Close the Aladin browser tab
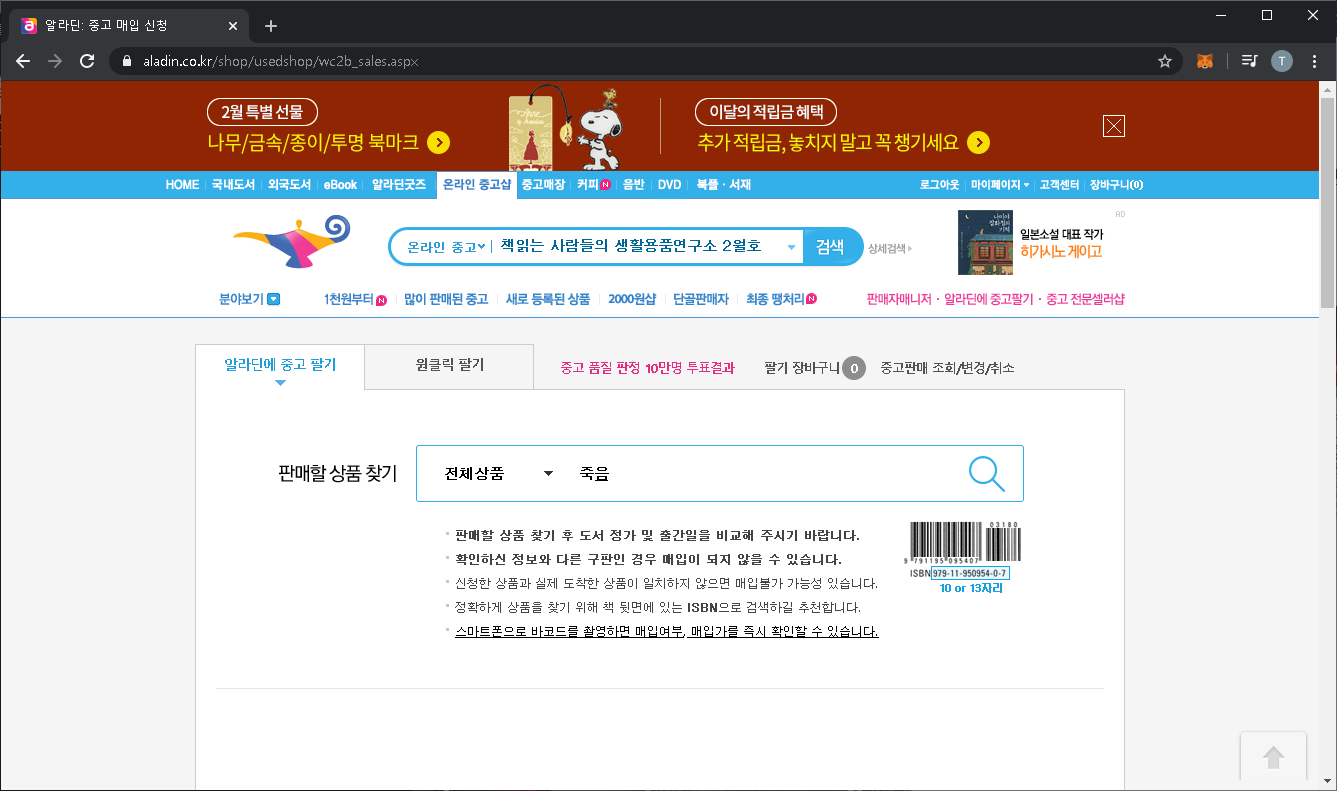The width and height of the screenshot is (1337, 791). (233, 26)
